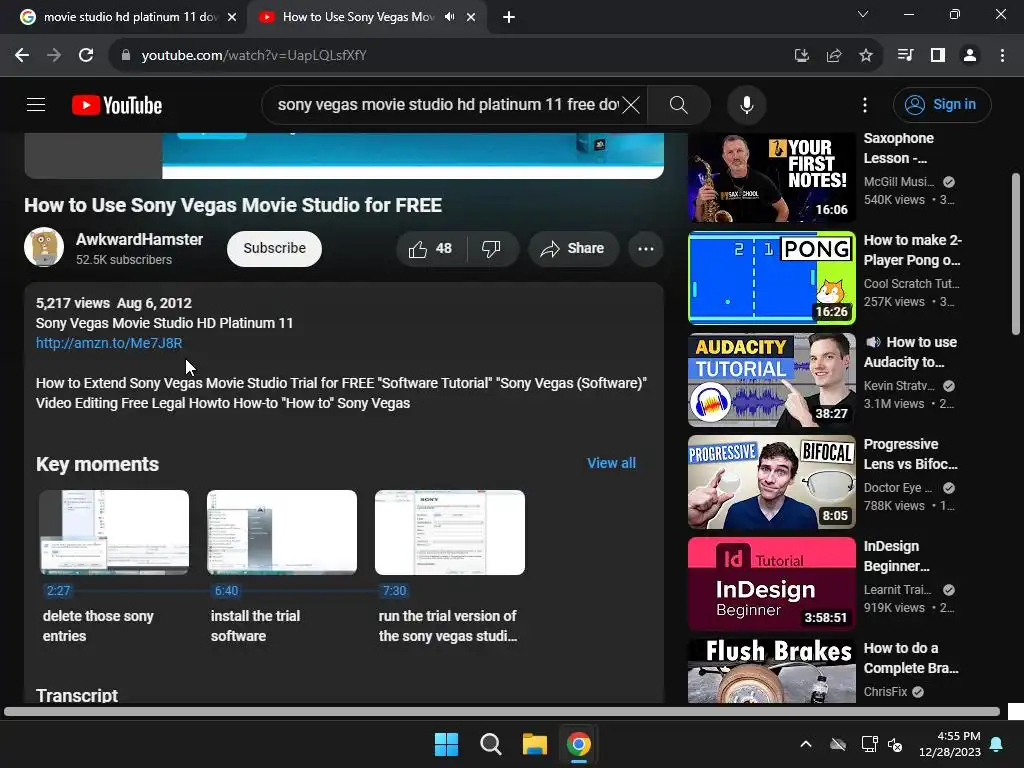The height and width of the screenshot is (768, 1024).
Task: Open the YouTube hamburger guide menu
Action: 36,104
